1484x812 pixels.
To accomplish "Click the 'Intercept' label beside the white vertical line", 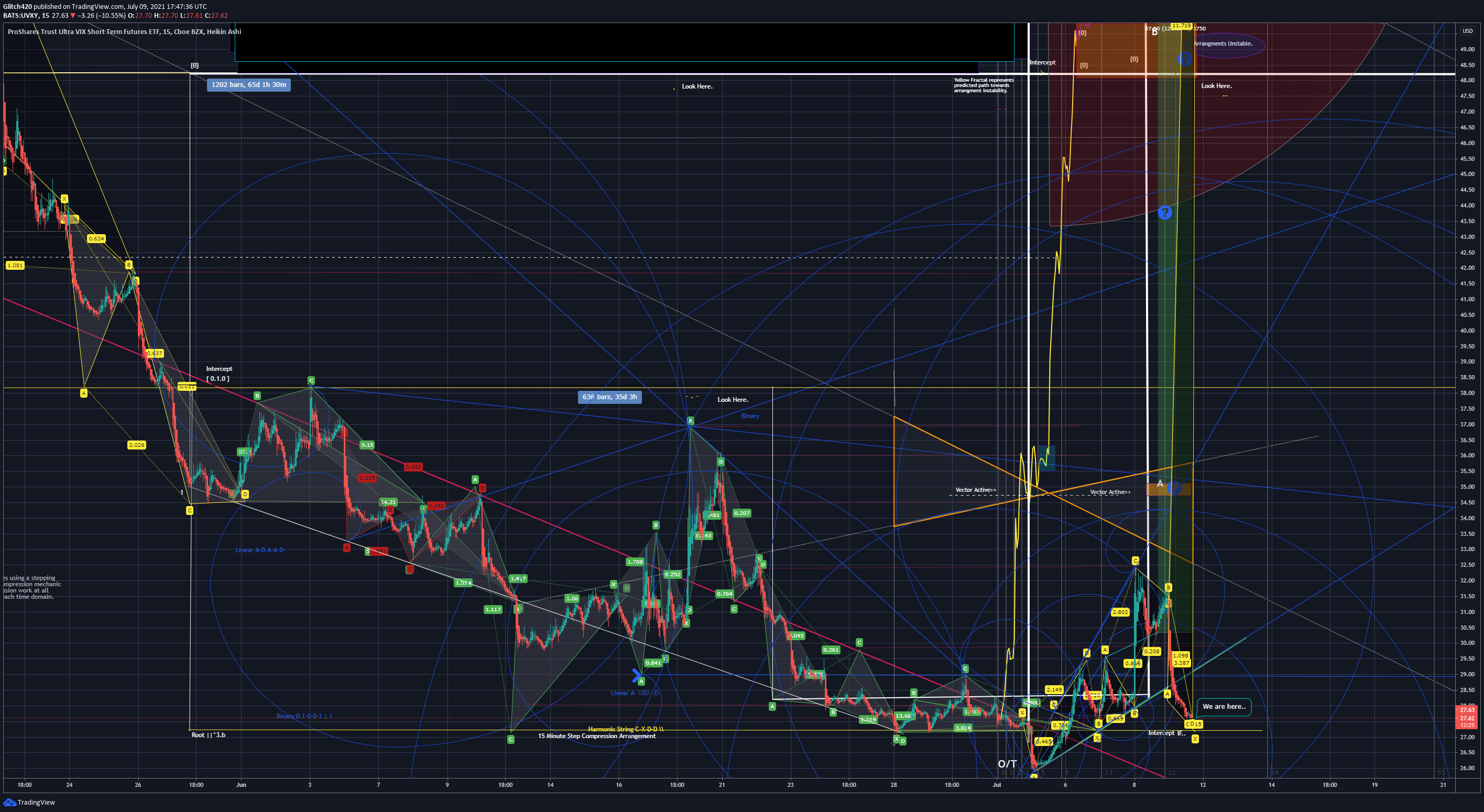I will [1043, 62].
